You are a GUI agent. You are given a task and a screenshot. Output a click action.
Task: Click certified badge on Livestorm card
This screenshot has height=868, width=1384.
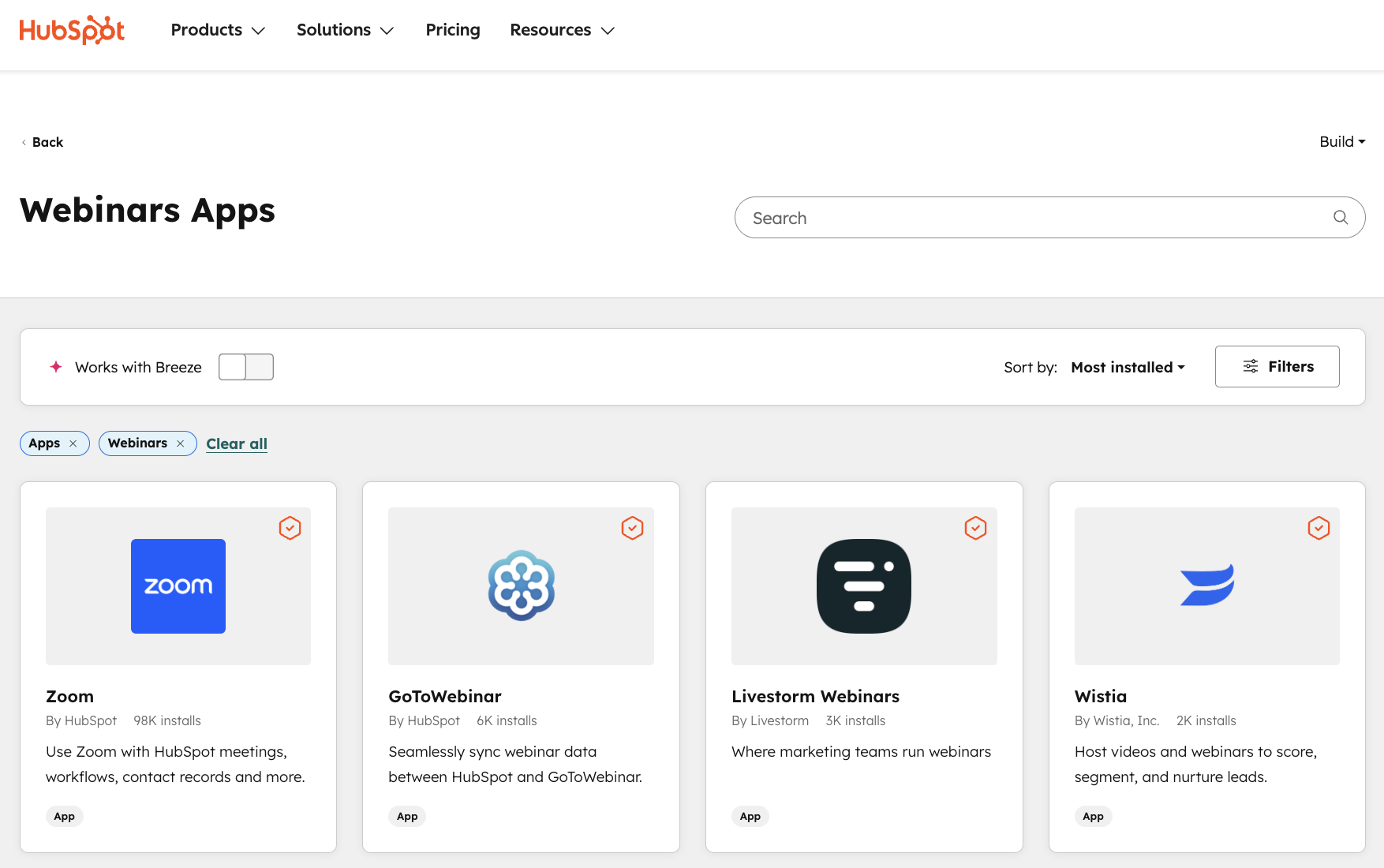coord(975,528)
